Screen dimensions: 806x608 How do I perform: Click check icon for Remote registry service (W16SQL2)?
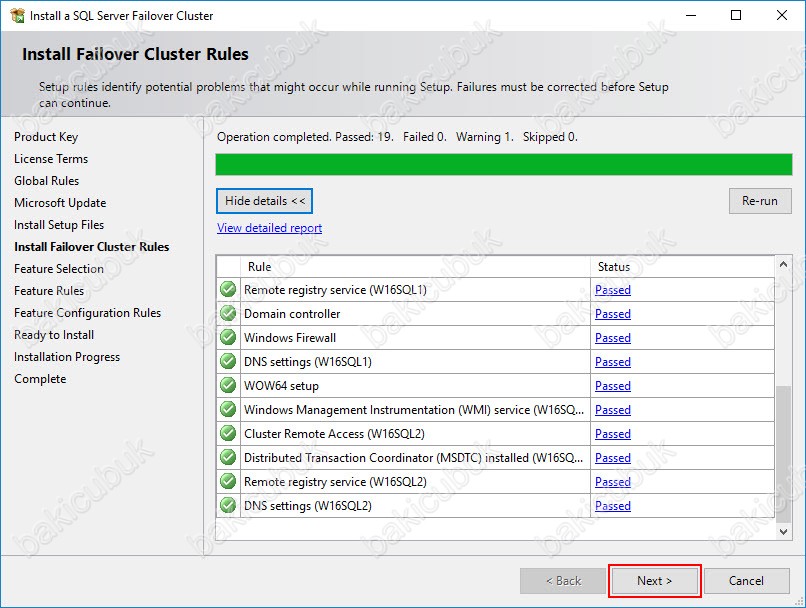click(x=228, y=481)
